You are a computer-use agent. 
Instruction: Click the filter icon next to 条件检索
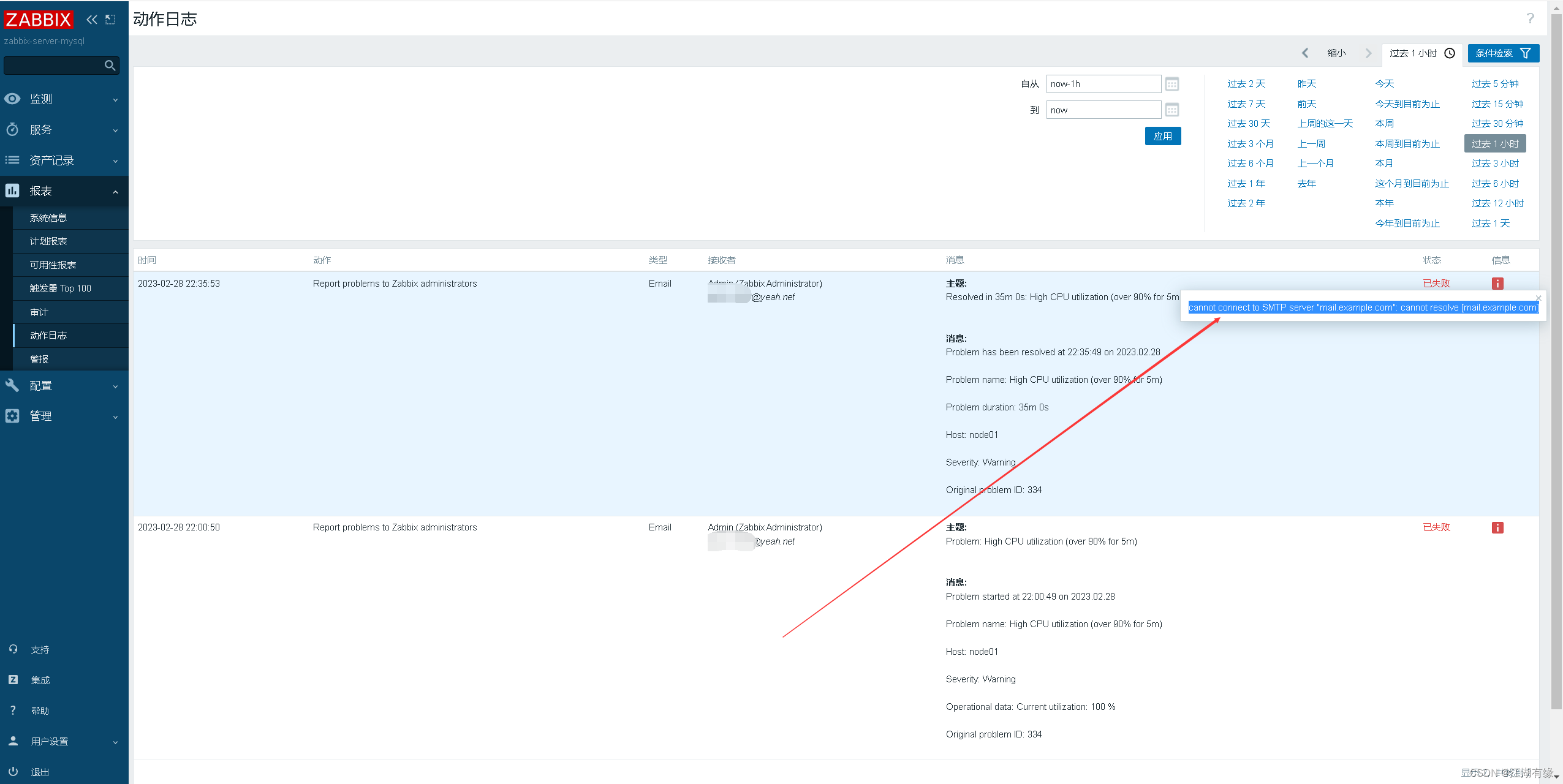coord(1527,53)
